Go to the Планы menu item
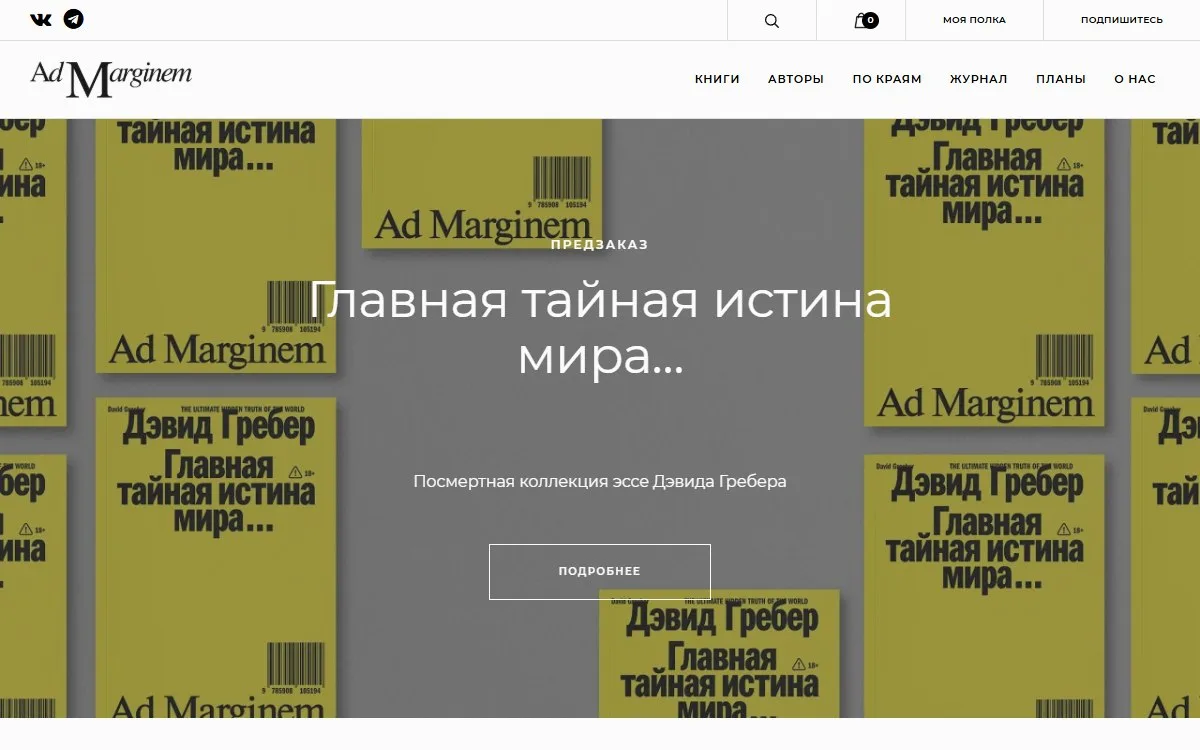 click(x=1061, y=79)
